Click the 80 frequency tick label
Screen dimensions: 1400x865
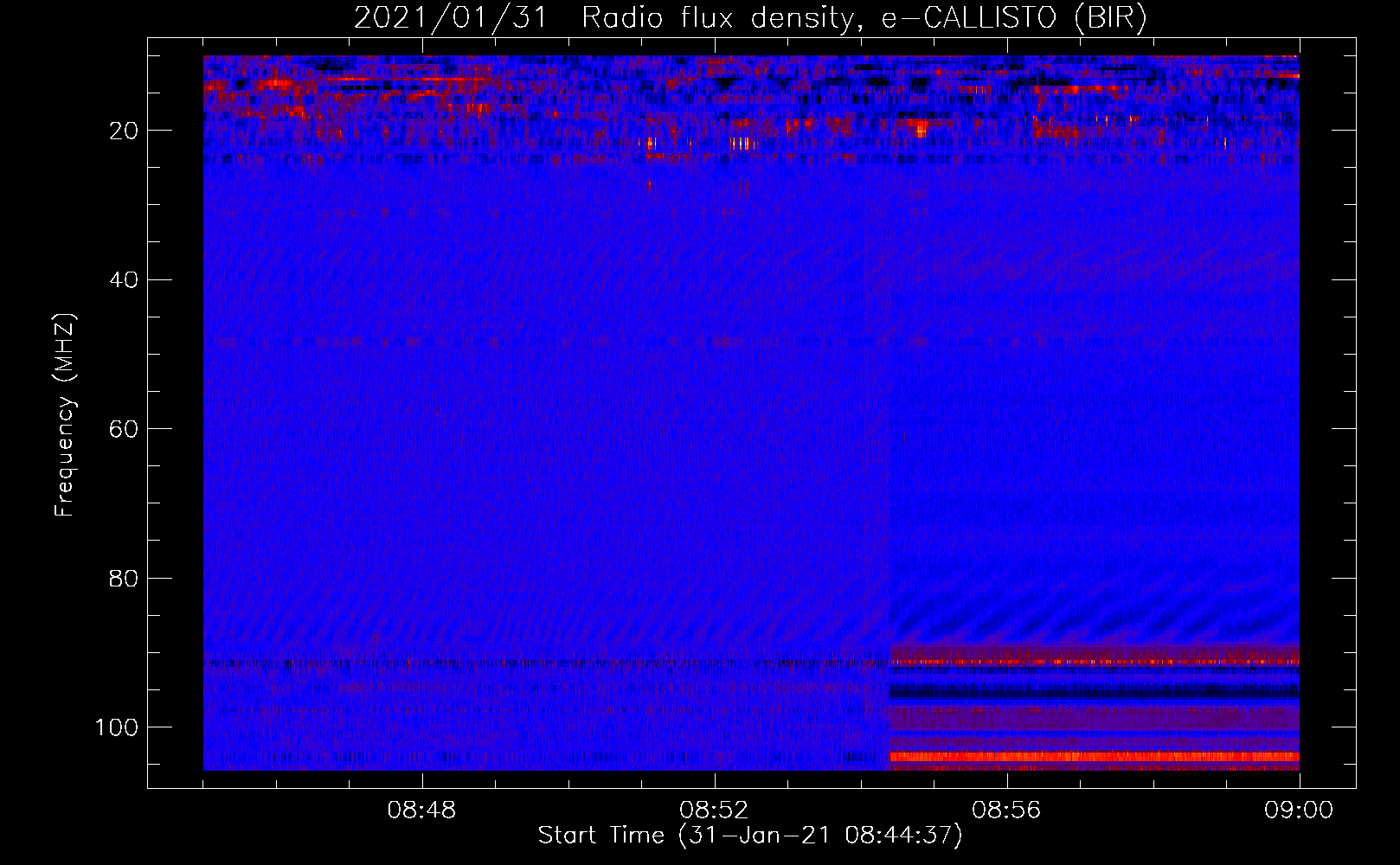click(125, 579)
